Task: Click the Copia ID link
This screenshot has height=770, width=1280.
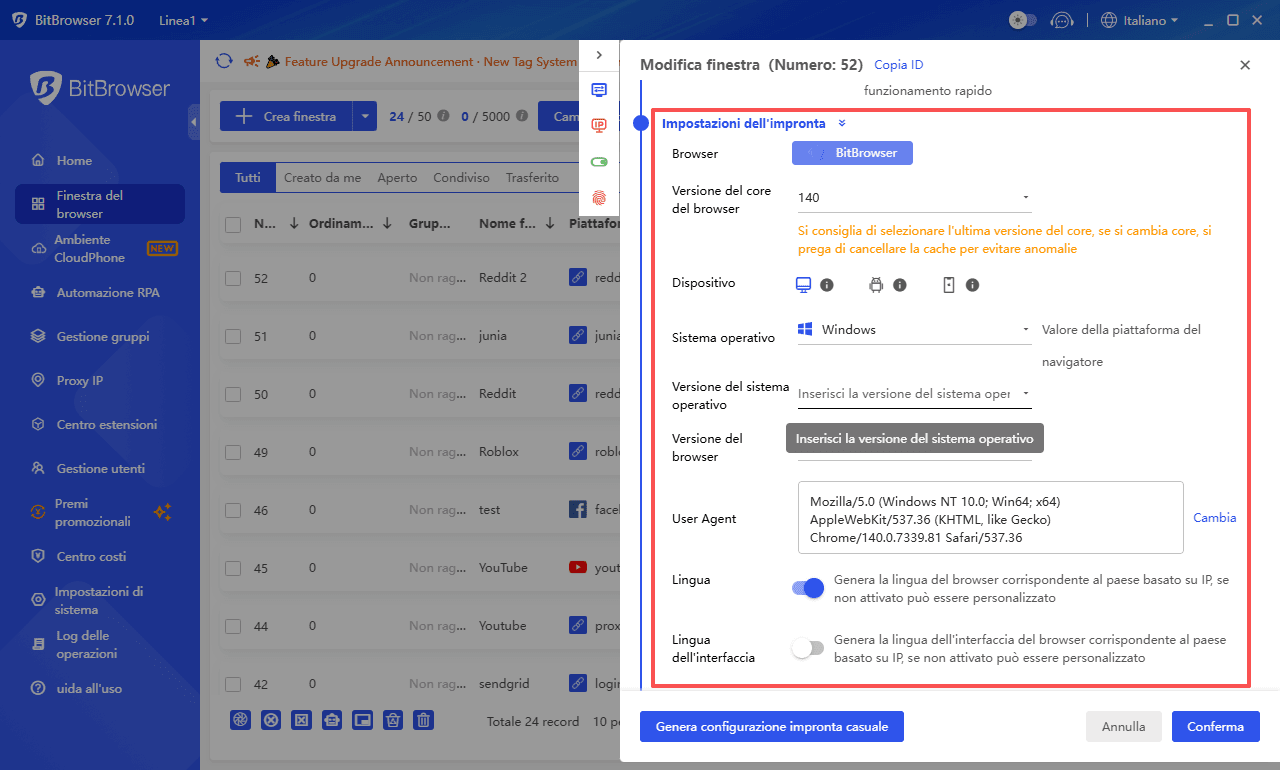Action: 897,64
